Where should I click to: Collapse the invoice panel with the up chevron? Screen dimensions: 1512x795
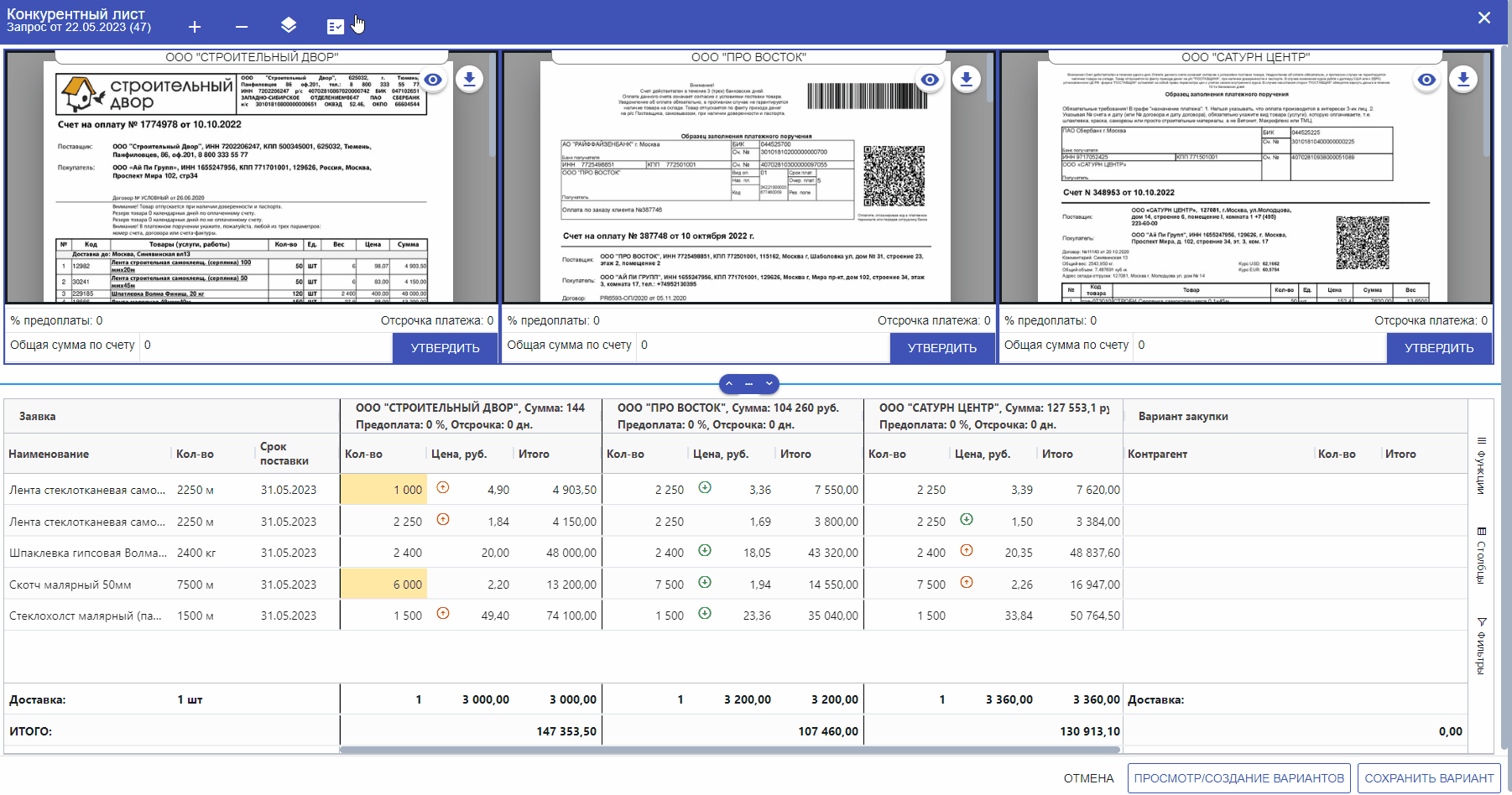729,384
